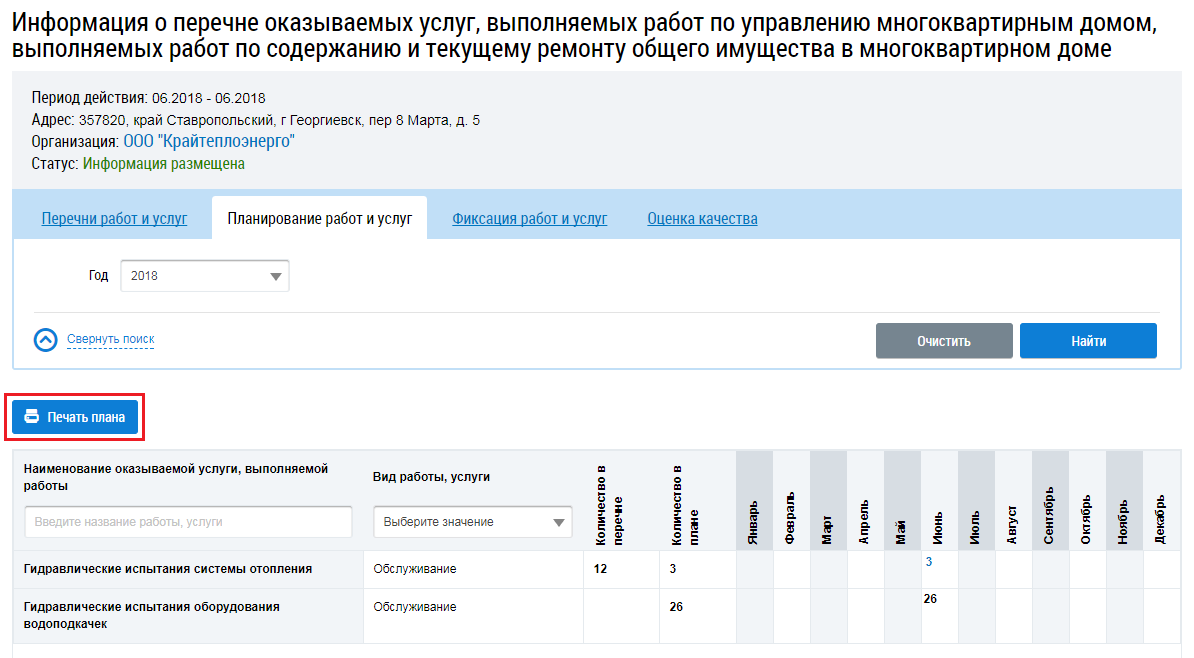Click the Июнь column header

click(938, 519)
